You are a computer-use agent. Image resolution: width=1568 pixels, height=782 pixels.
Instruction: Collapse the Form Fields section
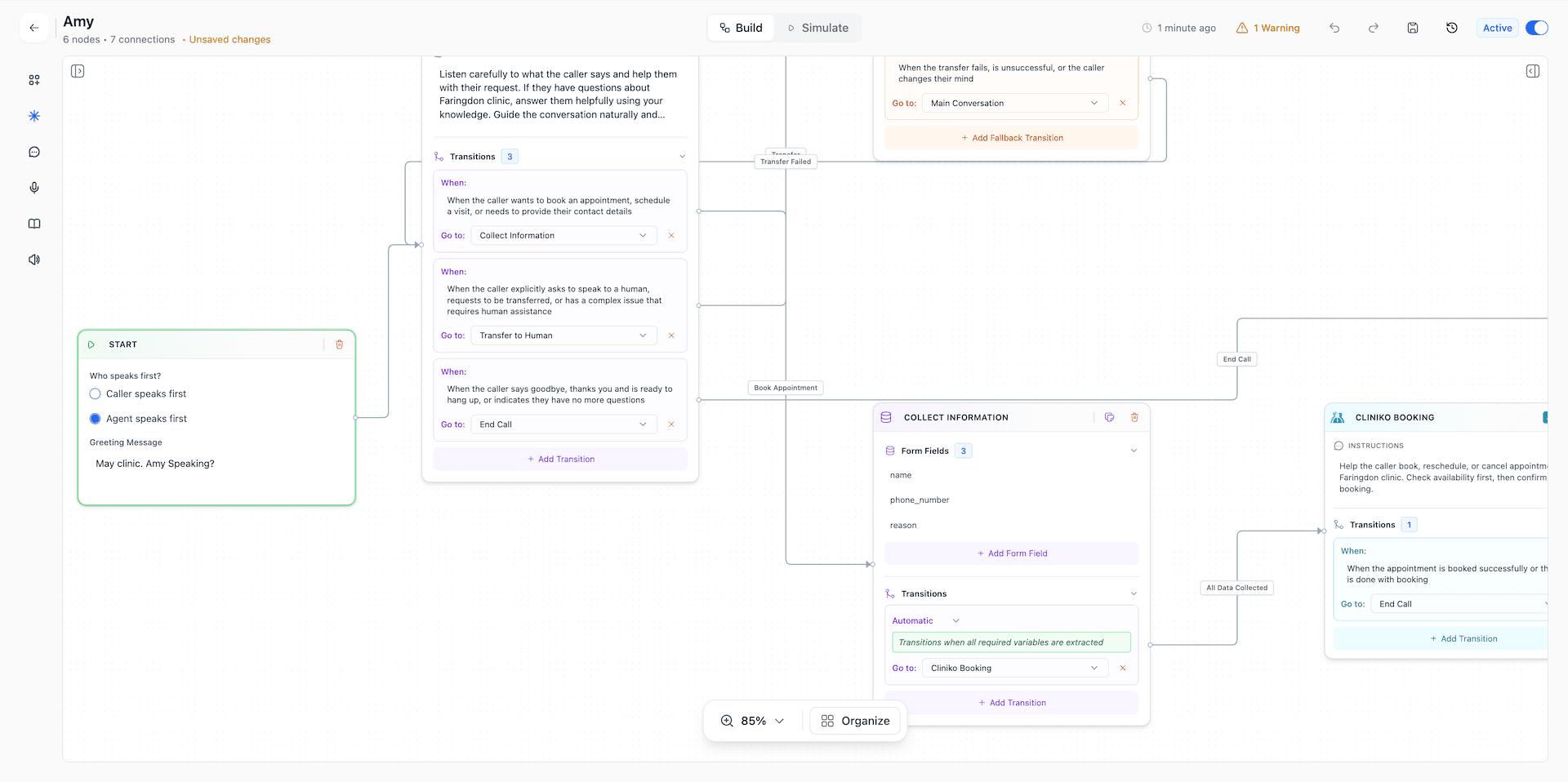click(1134, 451)
